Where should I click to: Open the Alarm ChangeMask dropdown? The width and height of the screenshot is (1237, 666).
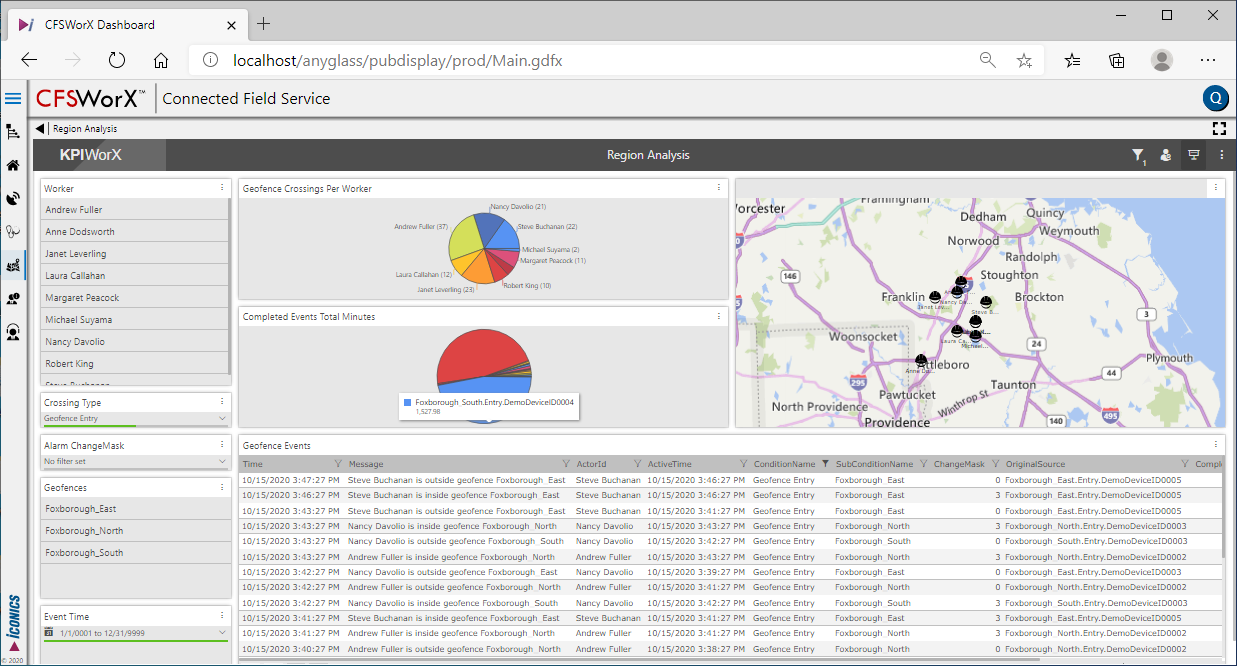point(222,462)
